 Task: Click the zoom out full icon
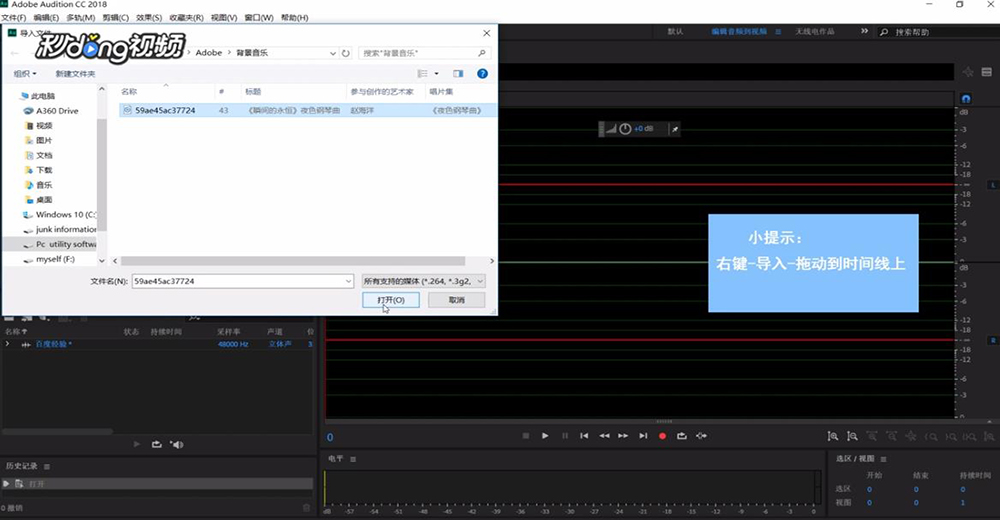[x=911, y=436]
